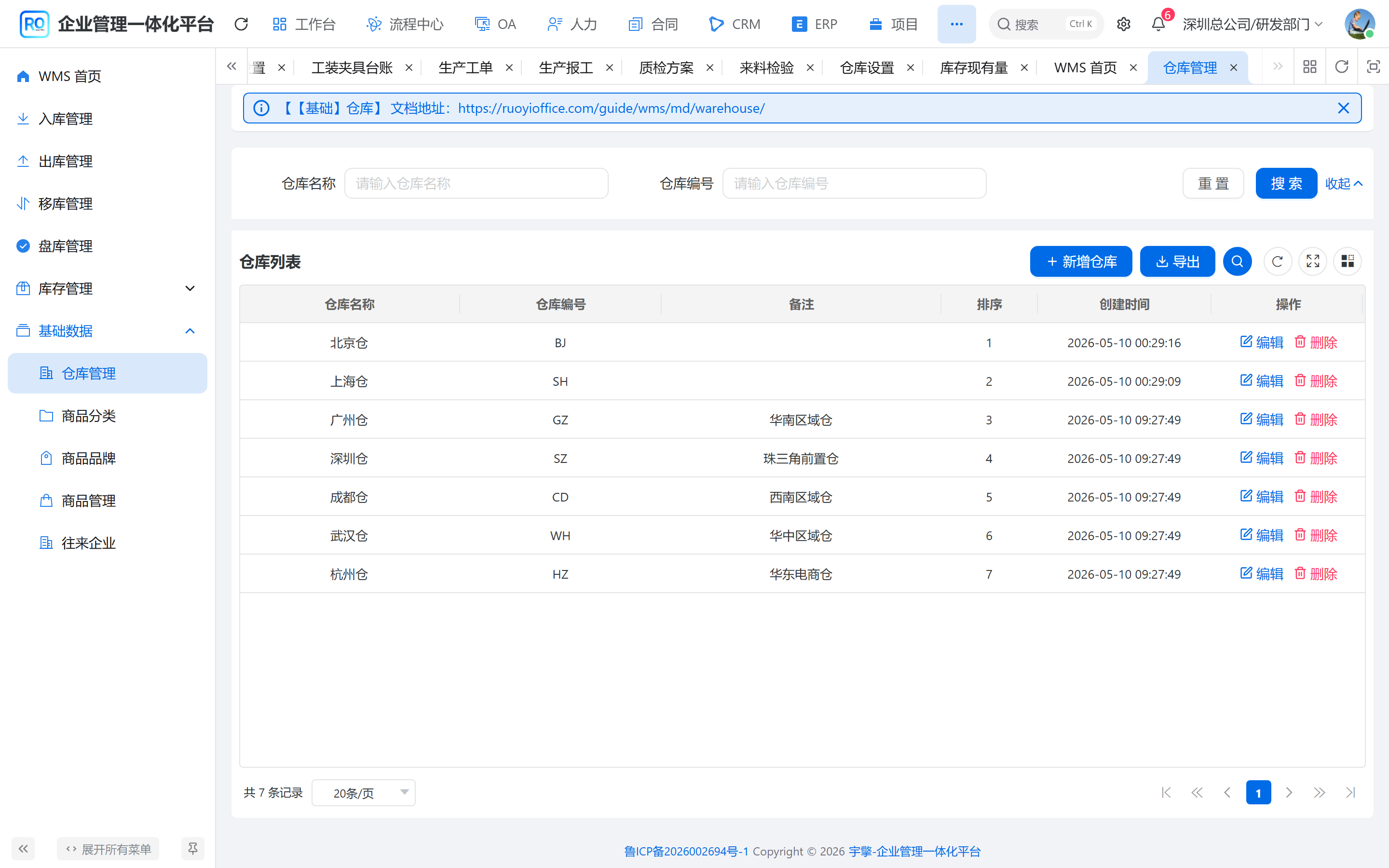Open the notifications bell icon
This screenshot has height=868, width=1389.
(1158, 24)
